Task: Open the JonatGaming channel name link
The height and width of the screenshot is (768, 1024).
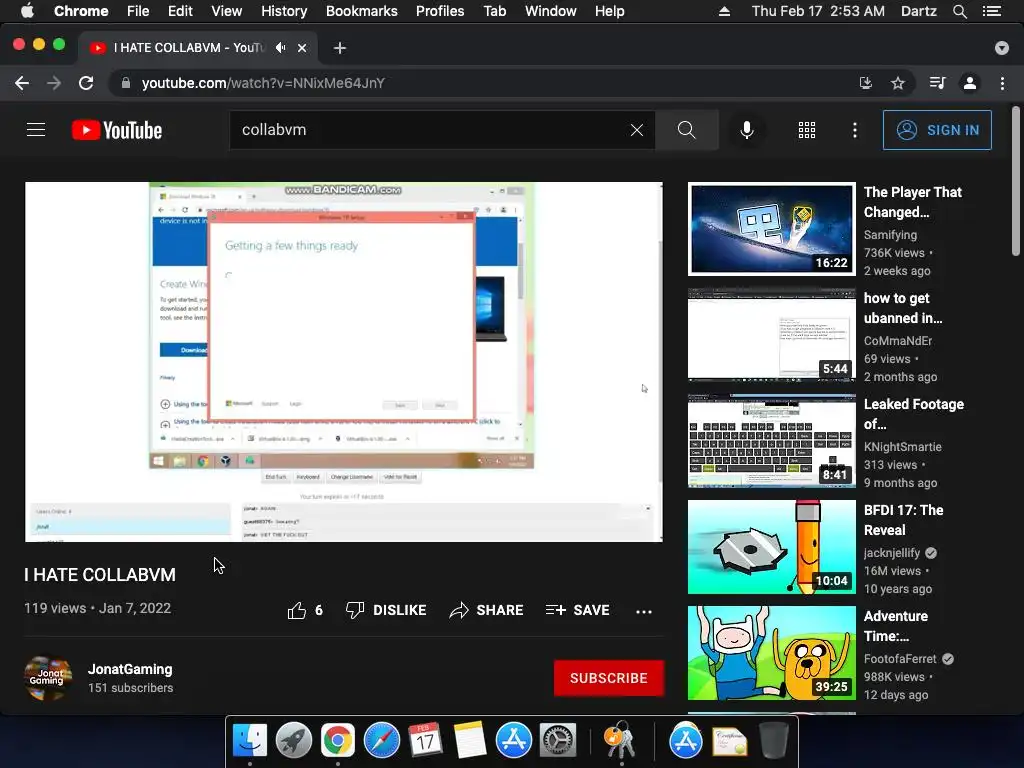Action: pyautogui.click(x=130, y=669)
